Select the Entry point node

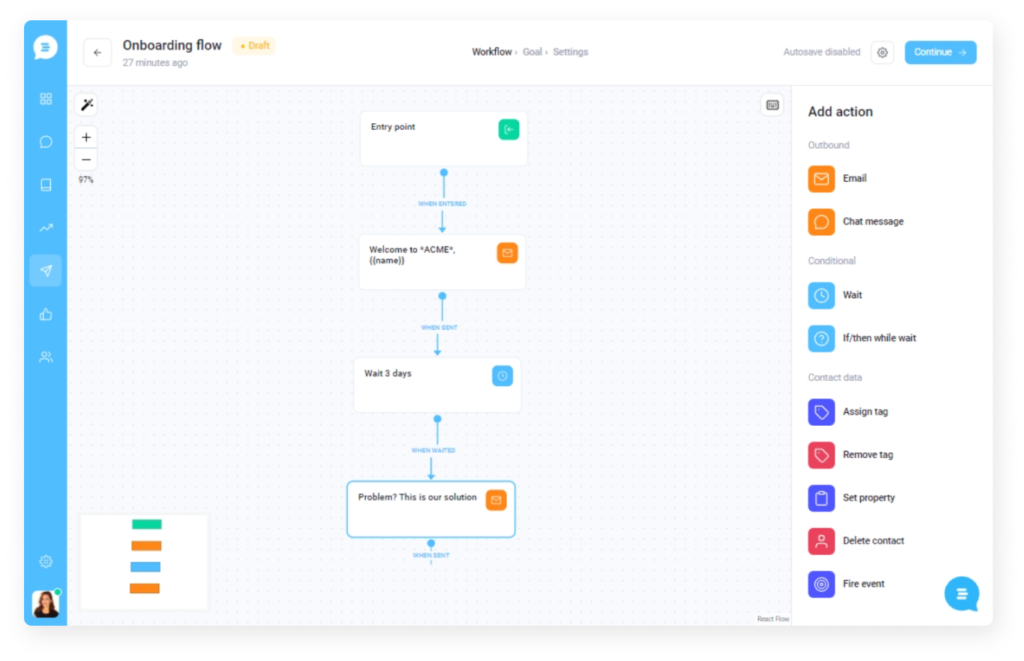443,138
